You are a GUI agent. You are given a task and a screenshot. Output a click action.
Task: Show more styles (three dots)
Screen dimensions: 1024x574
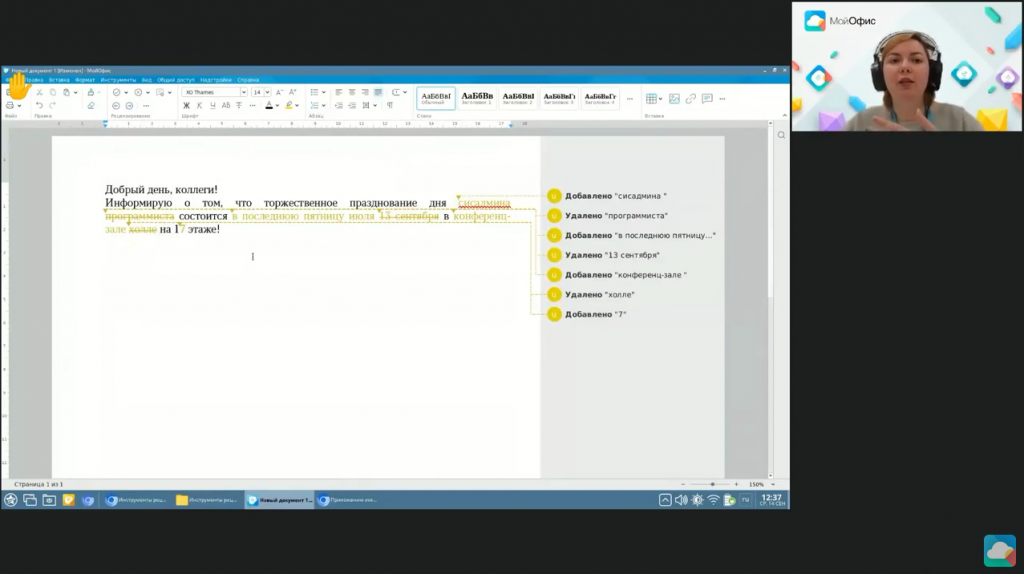(x=630, y=99)
